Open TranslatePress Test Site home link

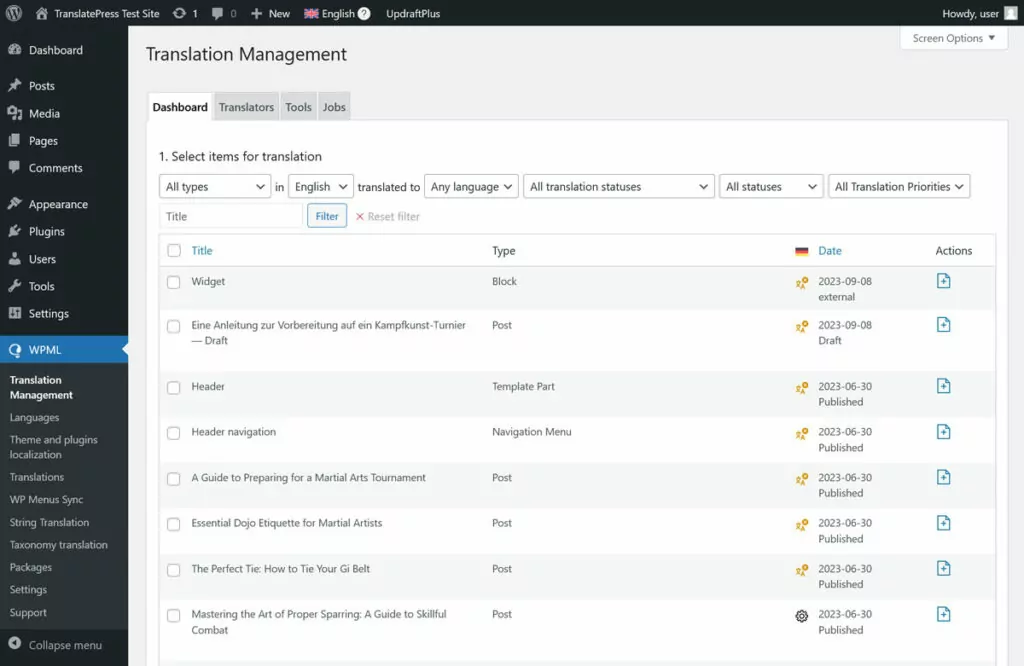point(98,13)
